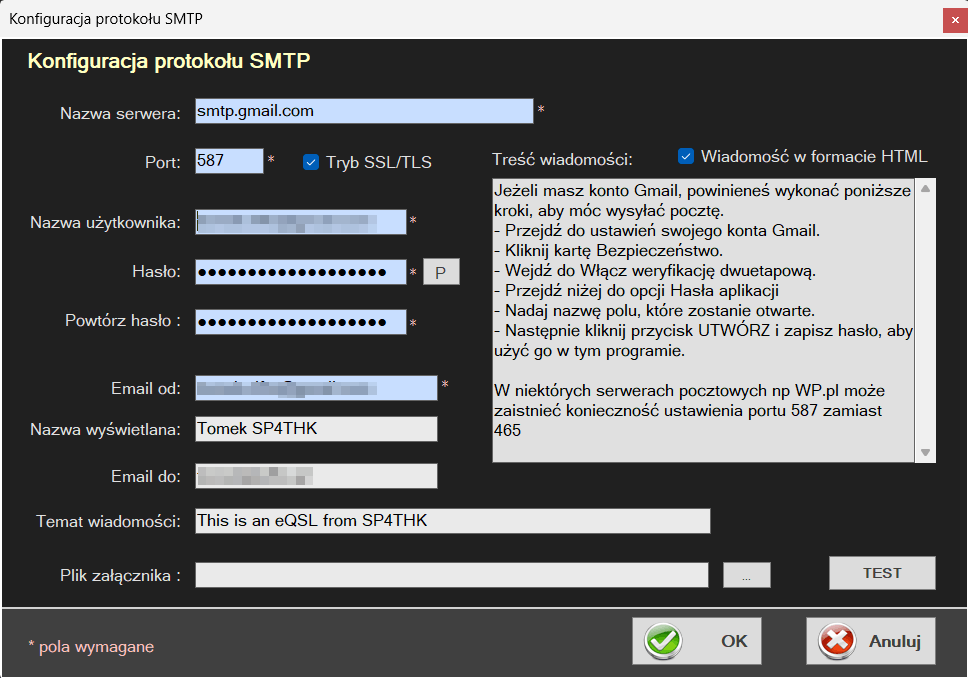This screenshot has width=968, height=678.
Task: Click the TEST button
Action: click(x=882, y=573)
